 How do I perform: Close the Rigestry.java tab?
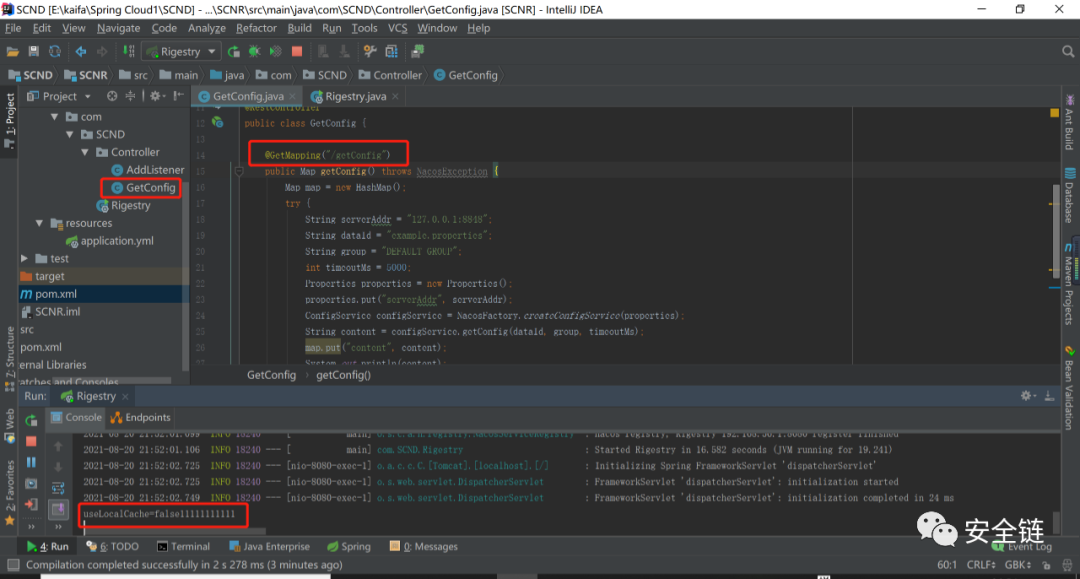coord(395,96)
